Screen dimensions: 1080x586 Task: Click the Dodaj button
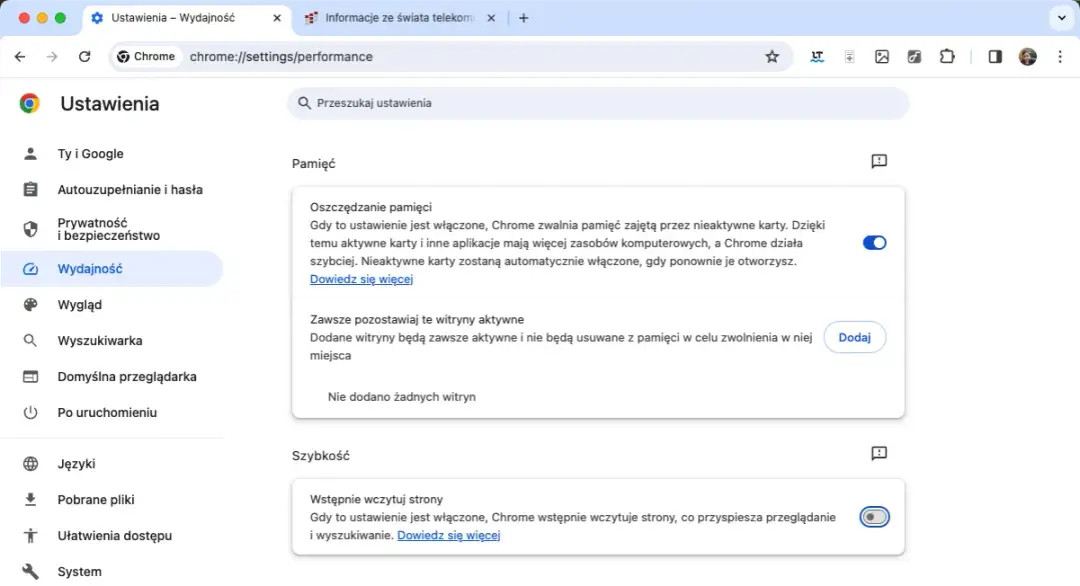(x=855, y=337)
